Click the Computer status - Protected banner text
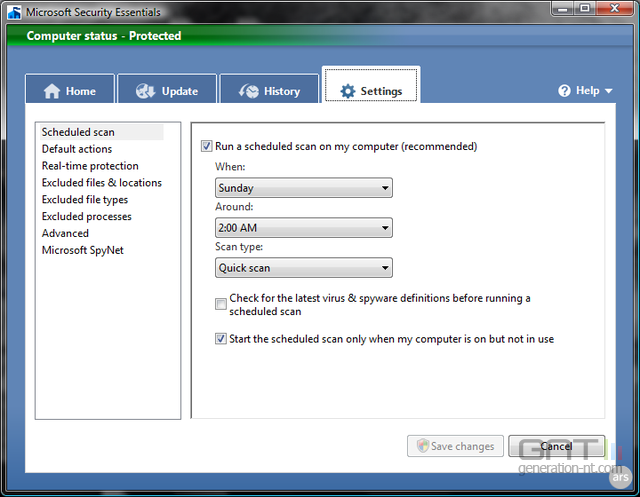This screenshot has height=497, width=640. click(x=104, y=36)
